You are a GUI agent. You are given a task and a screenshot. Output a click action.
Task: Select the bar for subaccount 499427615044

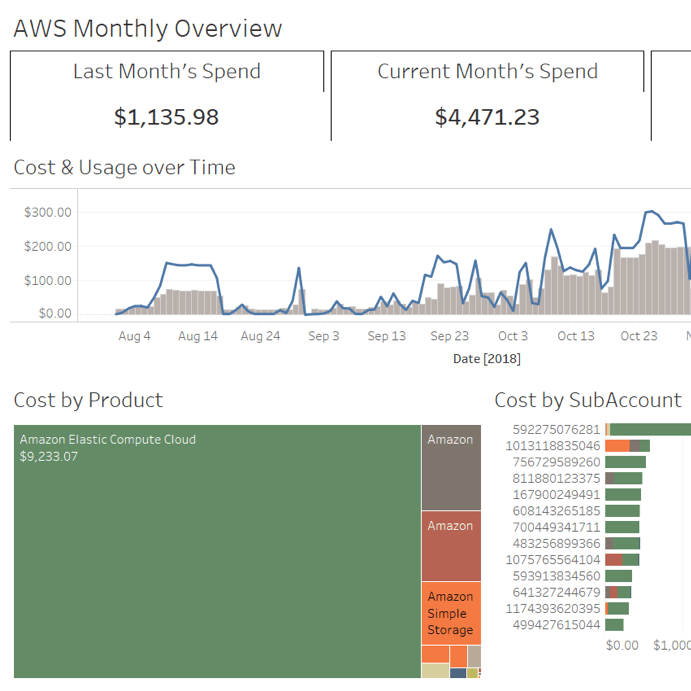614,624
